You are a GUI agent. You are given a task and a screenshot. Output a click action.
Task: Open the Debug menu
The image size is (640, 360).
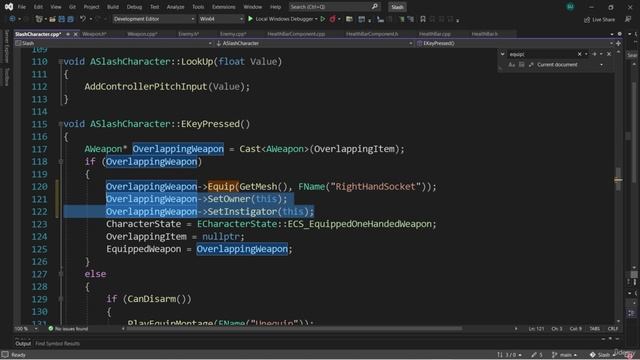pyautogui.click(x=134, y=7)
